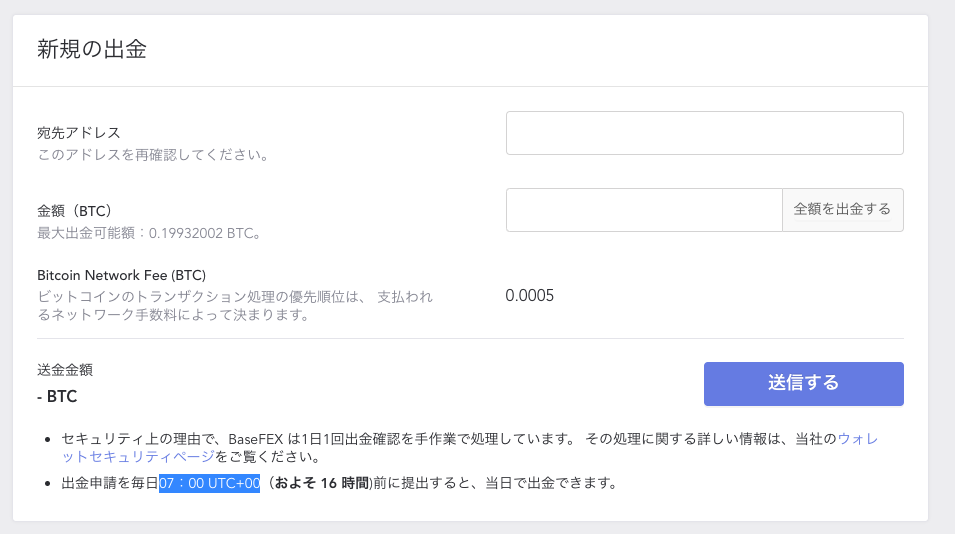Click the 宛先アドレス label text
Viewport: 955px width, 534px height.
(79, 133)
